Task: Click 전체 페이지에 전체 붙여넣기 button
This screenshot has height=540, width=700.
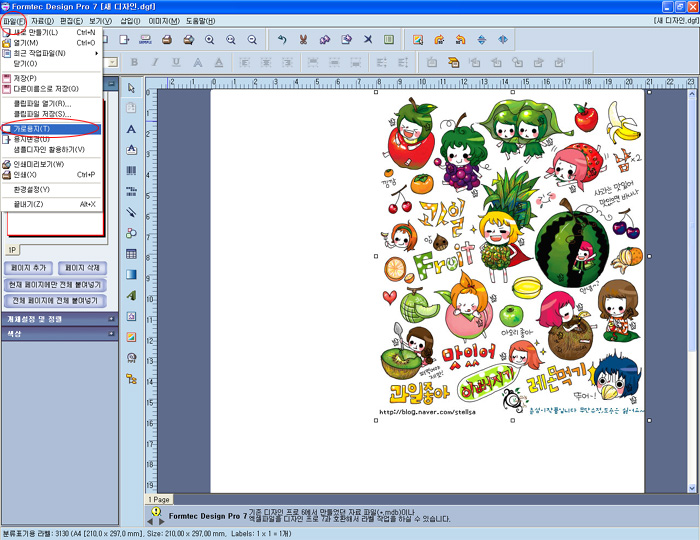Action: pos(55,301)
